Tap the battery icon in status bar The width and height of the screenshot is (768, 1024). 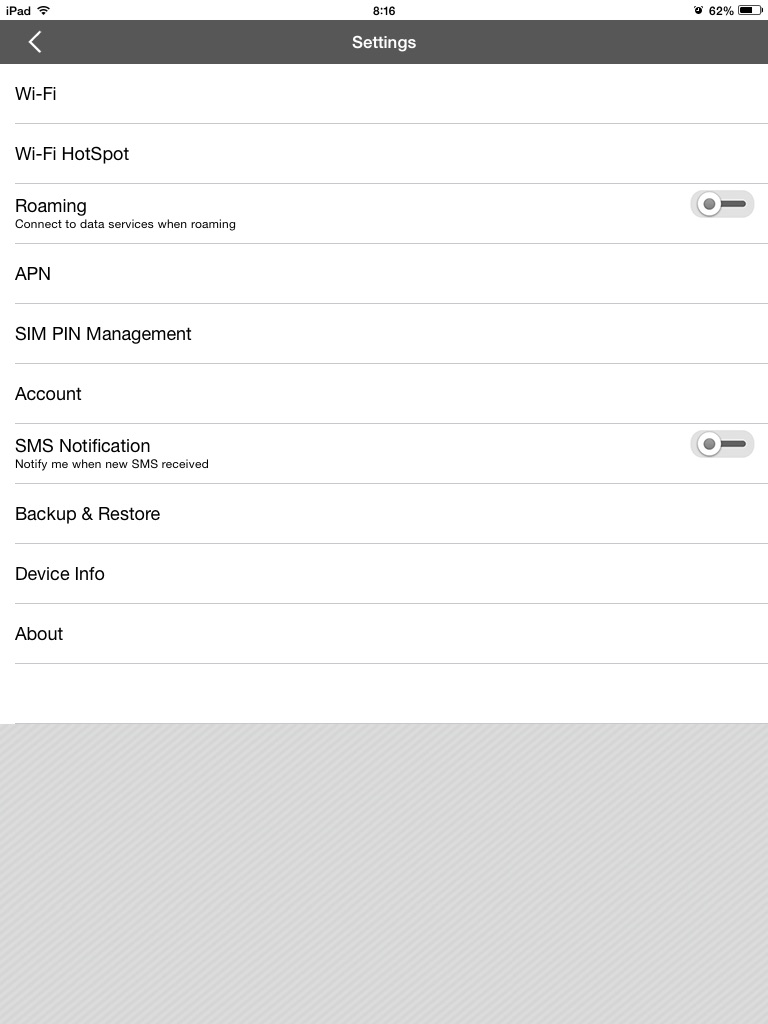[750, 10]
